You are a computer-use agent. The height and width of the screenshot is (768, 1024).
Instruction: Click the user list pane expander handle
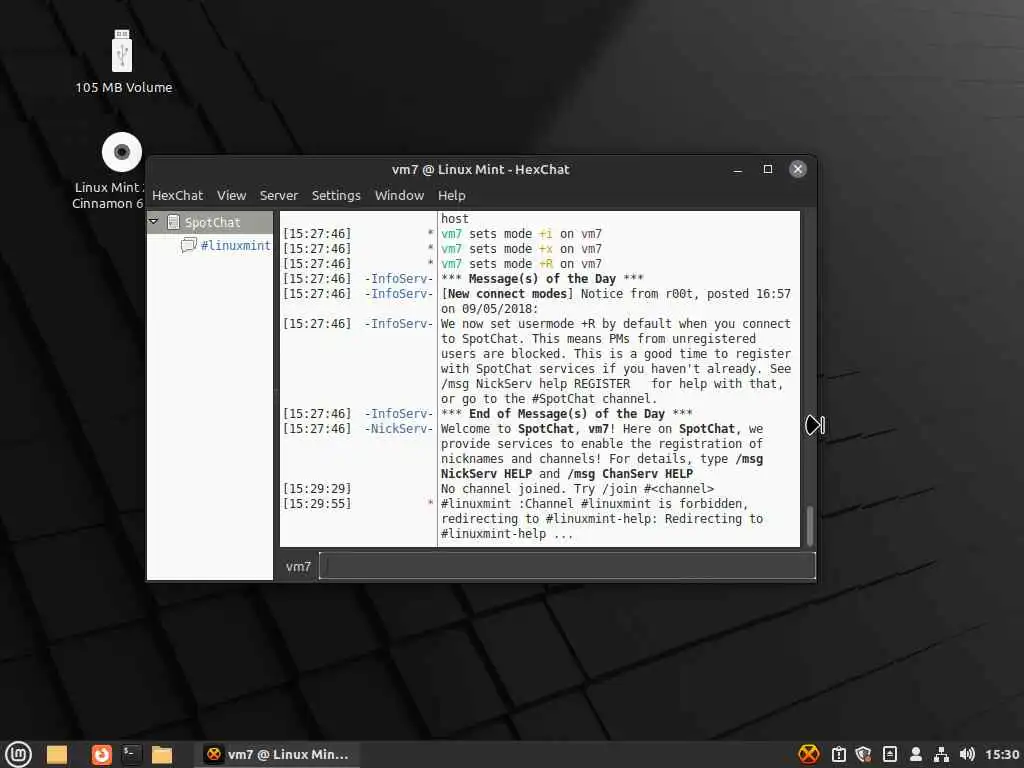pyautogui.click(x=814, y=425)
